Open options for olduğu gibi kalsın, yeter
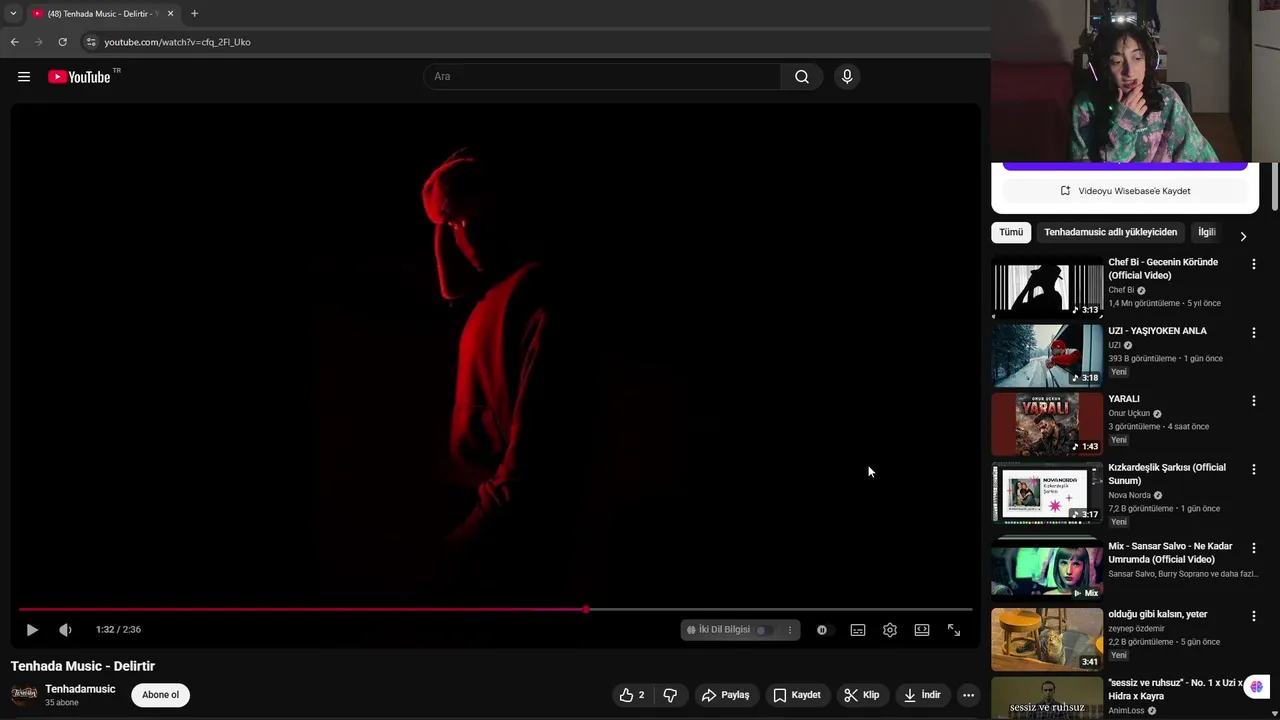Viewport: 1280px width, 720px height. tap(1253, 616)
